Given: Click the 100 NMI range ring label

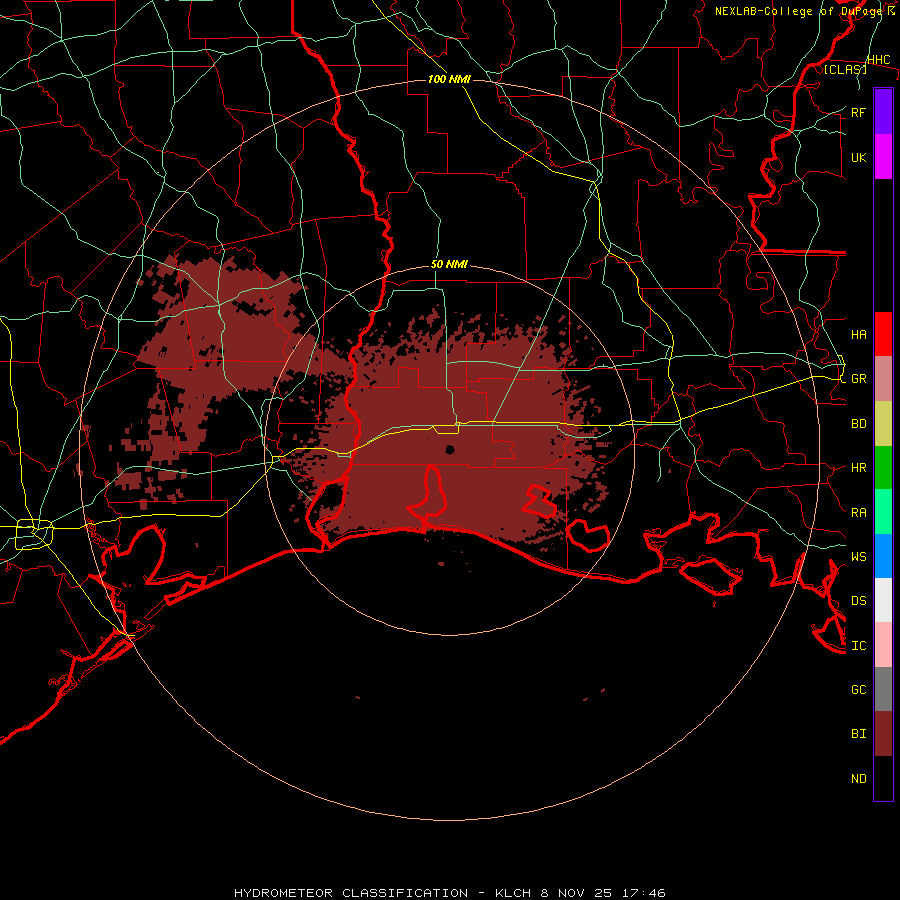Looking at the screenshot, I should click(449, 79).
